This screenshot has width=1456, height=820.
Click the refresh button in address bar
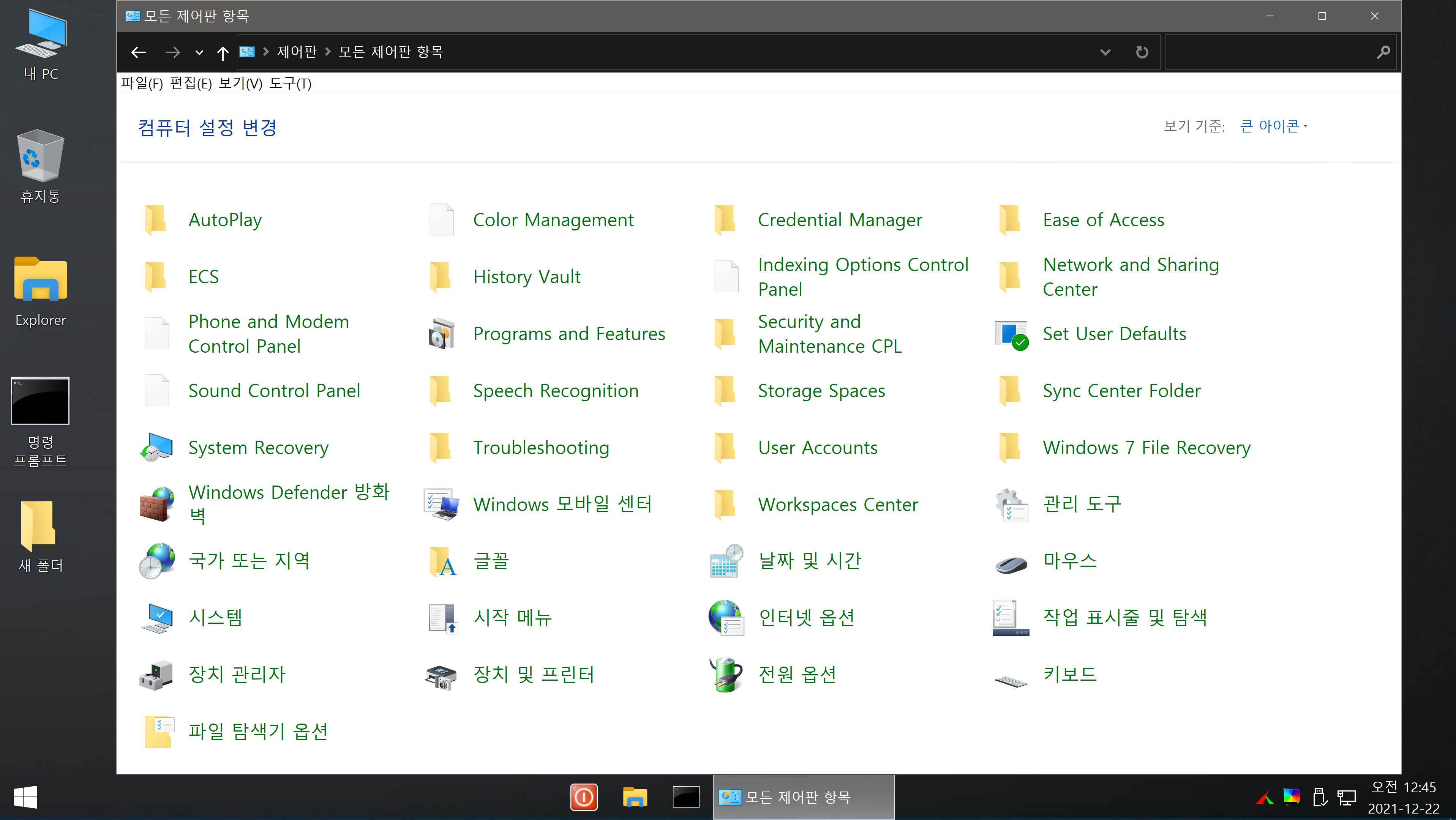pos(1142,52)
